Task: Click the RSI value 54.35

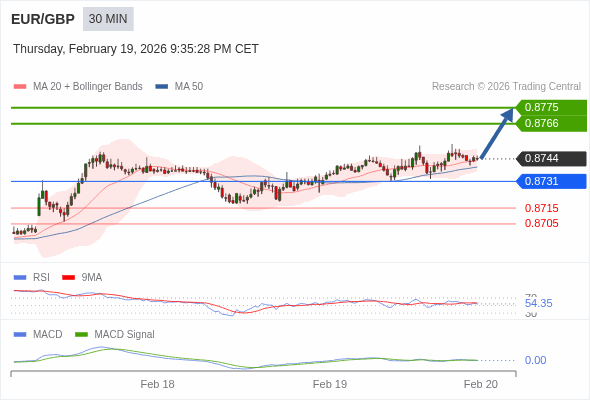Action: 538,303
